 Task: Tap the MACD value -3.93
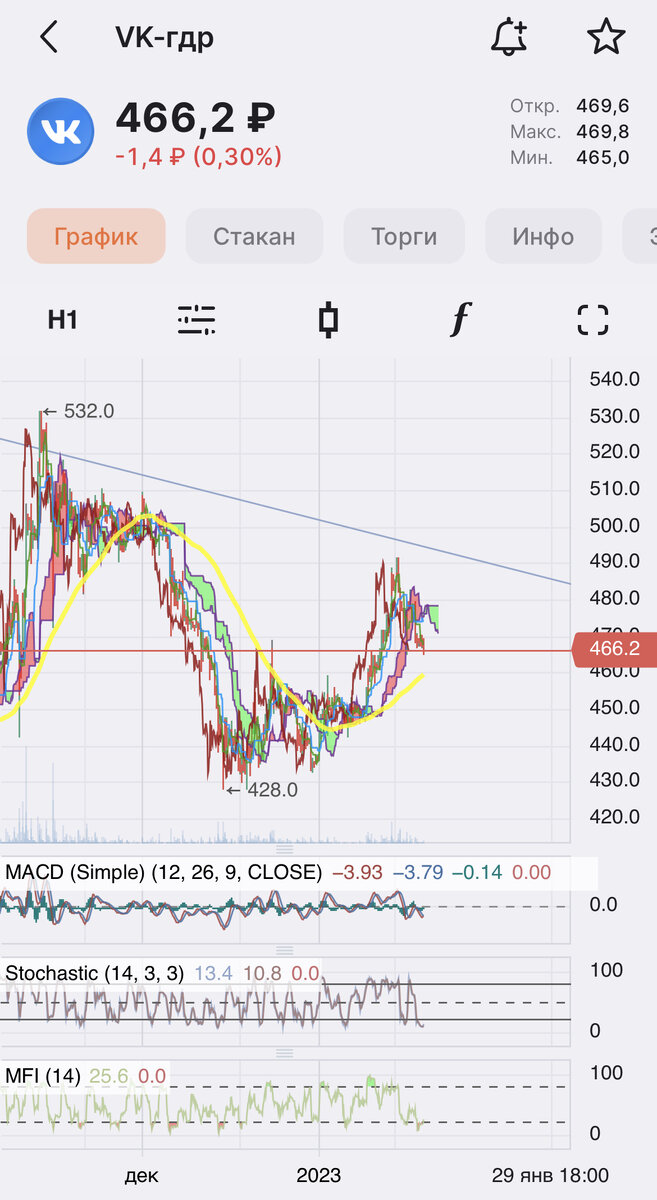(x=356, y=872)
